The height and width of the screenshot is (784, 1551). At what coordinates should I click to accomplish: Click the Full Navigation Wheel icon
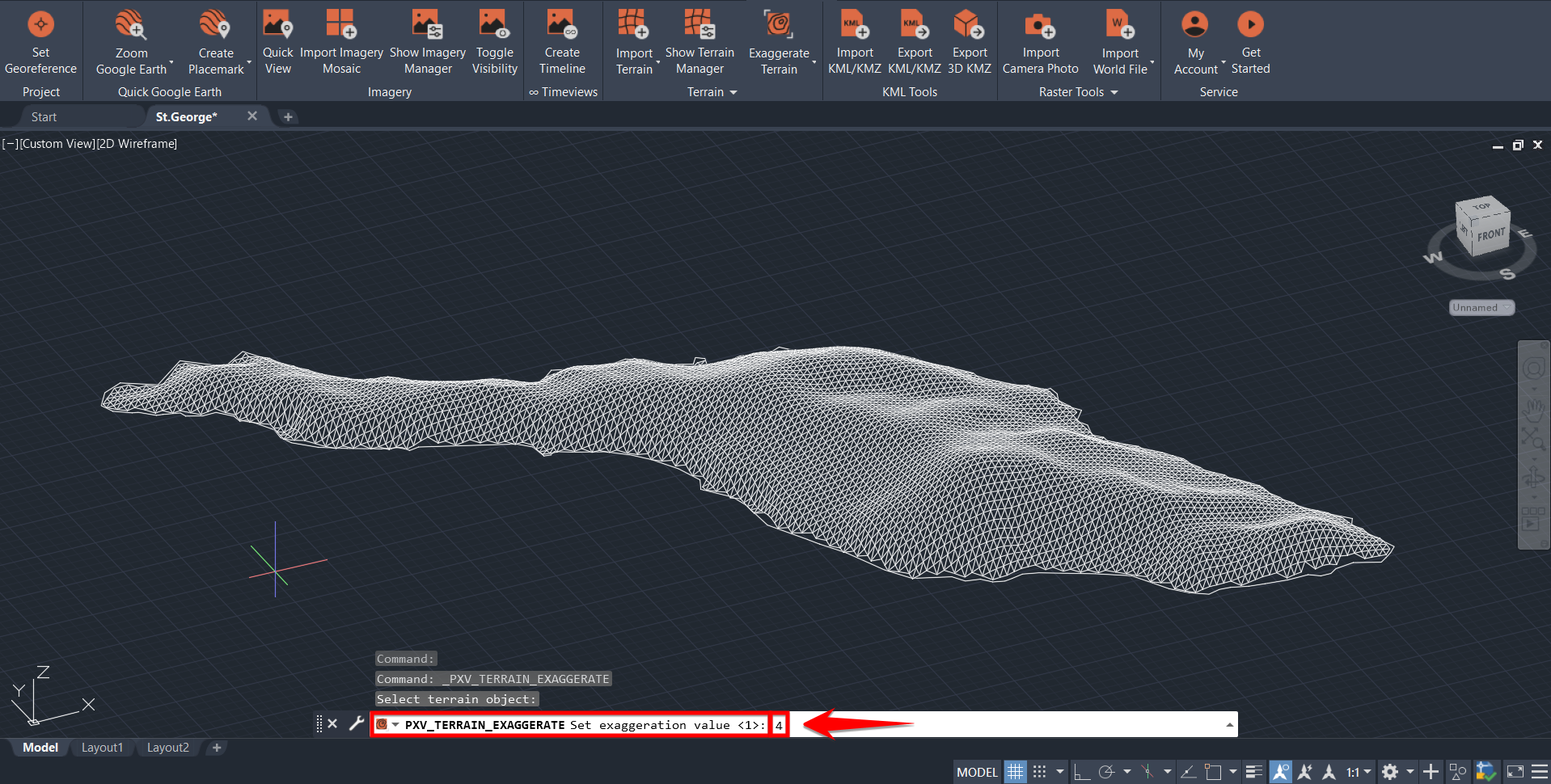point(1533,369)
